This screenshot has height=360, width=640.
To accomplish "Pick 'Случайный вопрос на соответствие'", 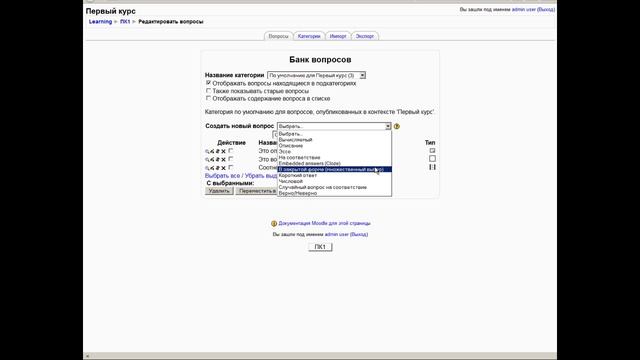I will click(334, 187).
